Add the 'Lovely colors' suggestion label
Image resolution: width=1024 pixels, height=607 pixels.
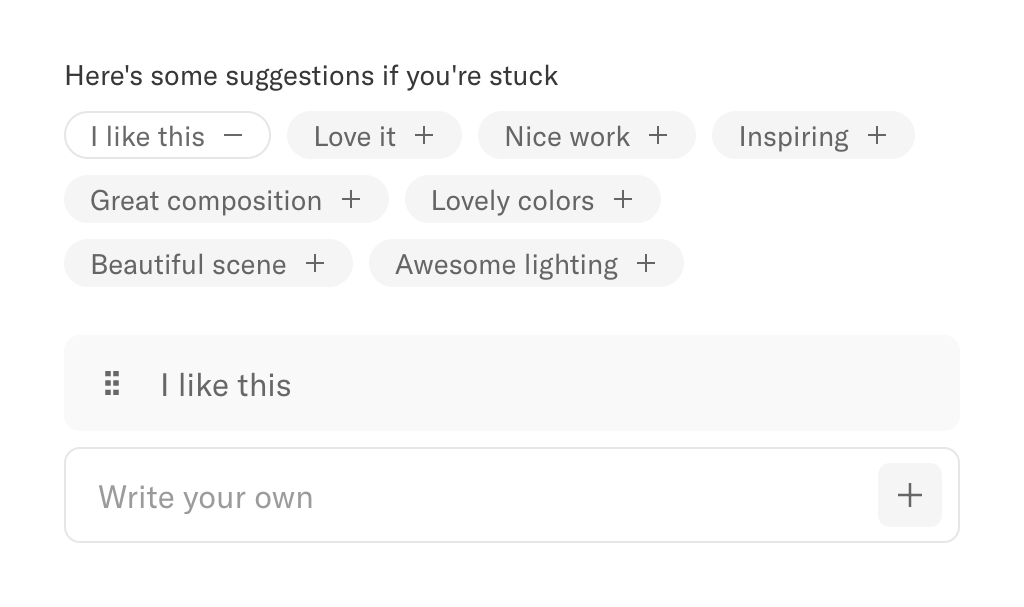coord(512,200)
